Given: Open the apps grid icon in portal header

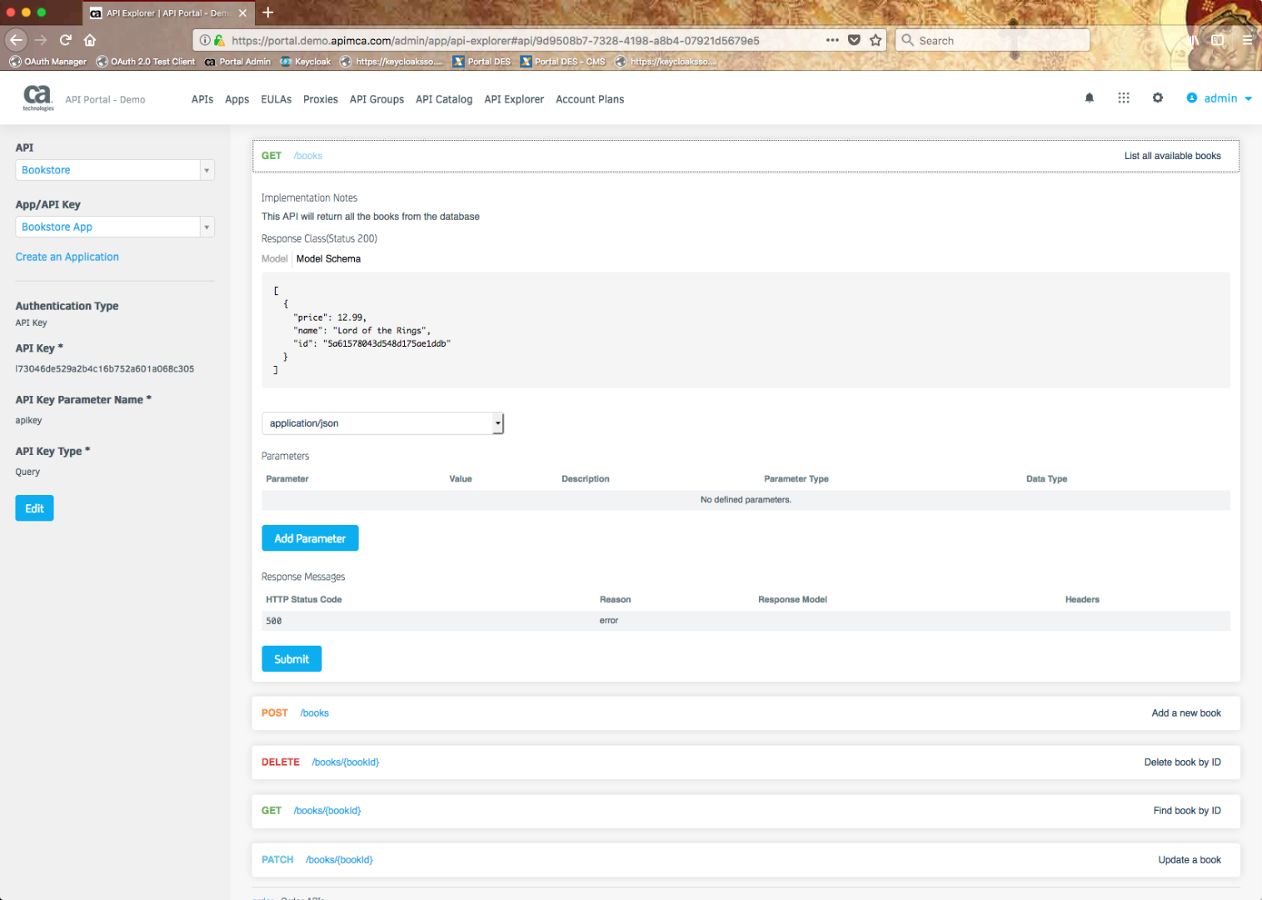Looking at the screenshot, I should (x=1124, y=98).
